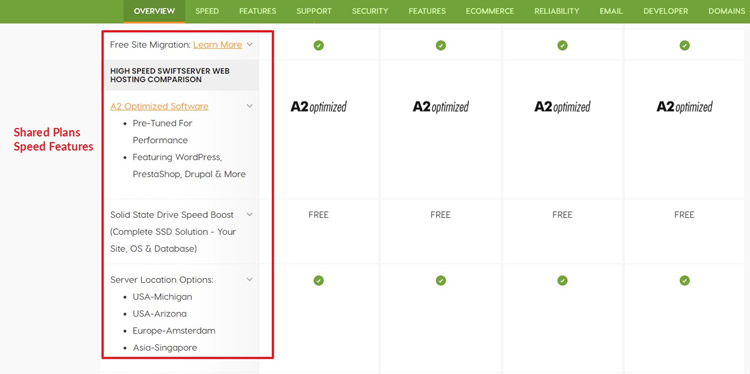The width and height of the screenshot is (750, 374).
Task: Click the A2 optimized logo in third plan column
Action: tap(562, 107)
